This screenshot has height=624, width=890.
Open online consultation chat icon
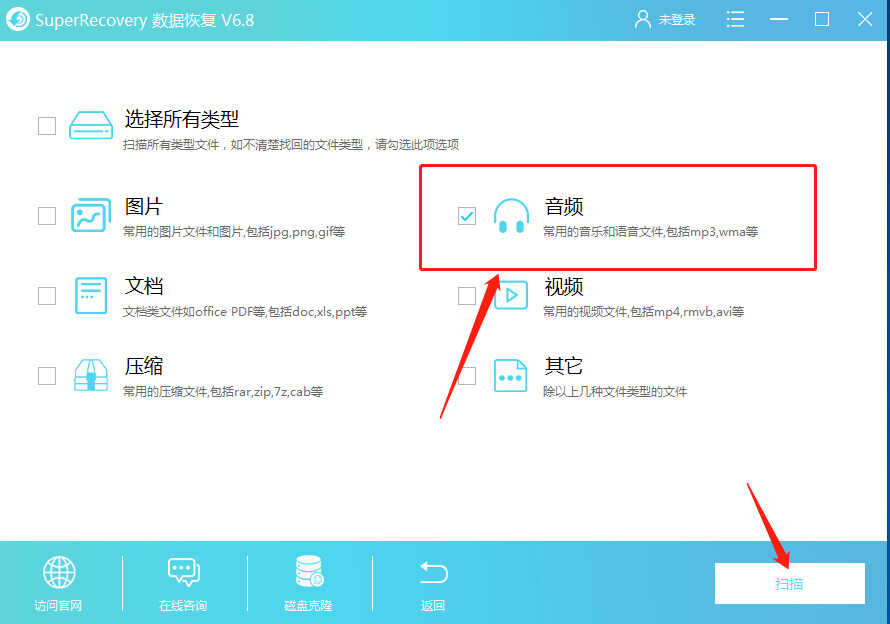[184, 572]
